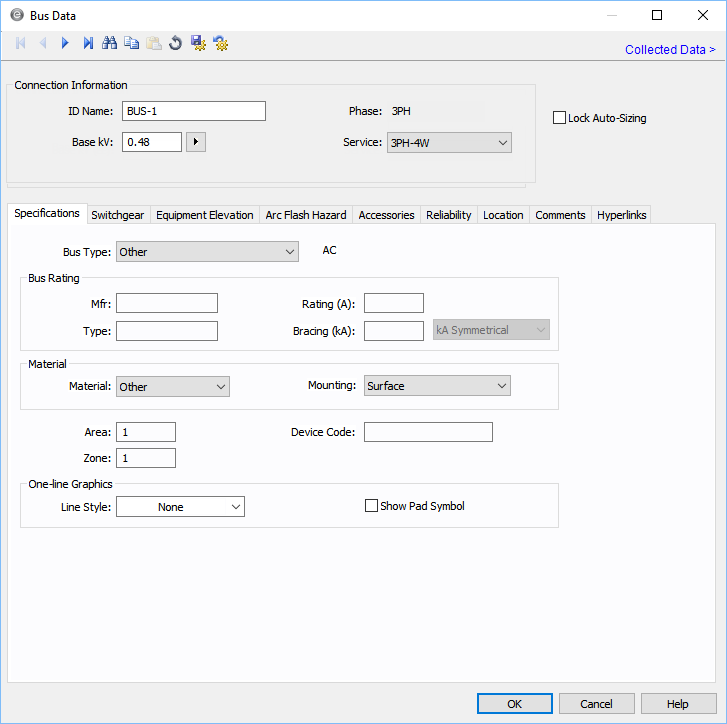Click the save-as-default disk gear icon
727x724 pixels.
click(198, 43)
